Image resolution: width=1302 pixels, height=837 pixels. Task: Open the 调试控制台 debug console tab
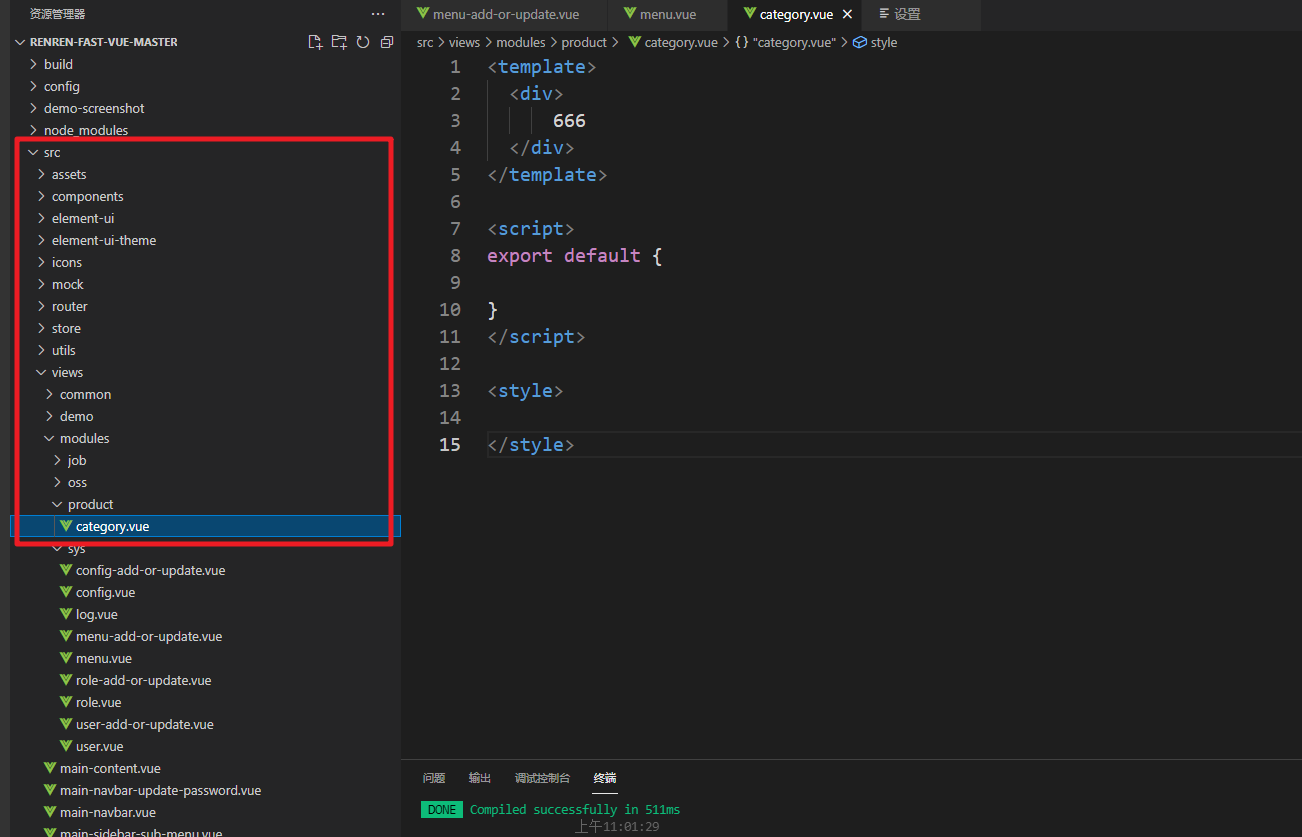pos(542,778)
